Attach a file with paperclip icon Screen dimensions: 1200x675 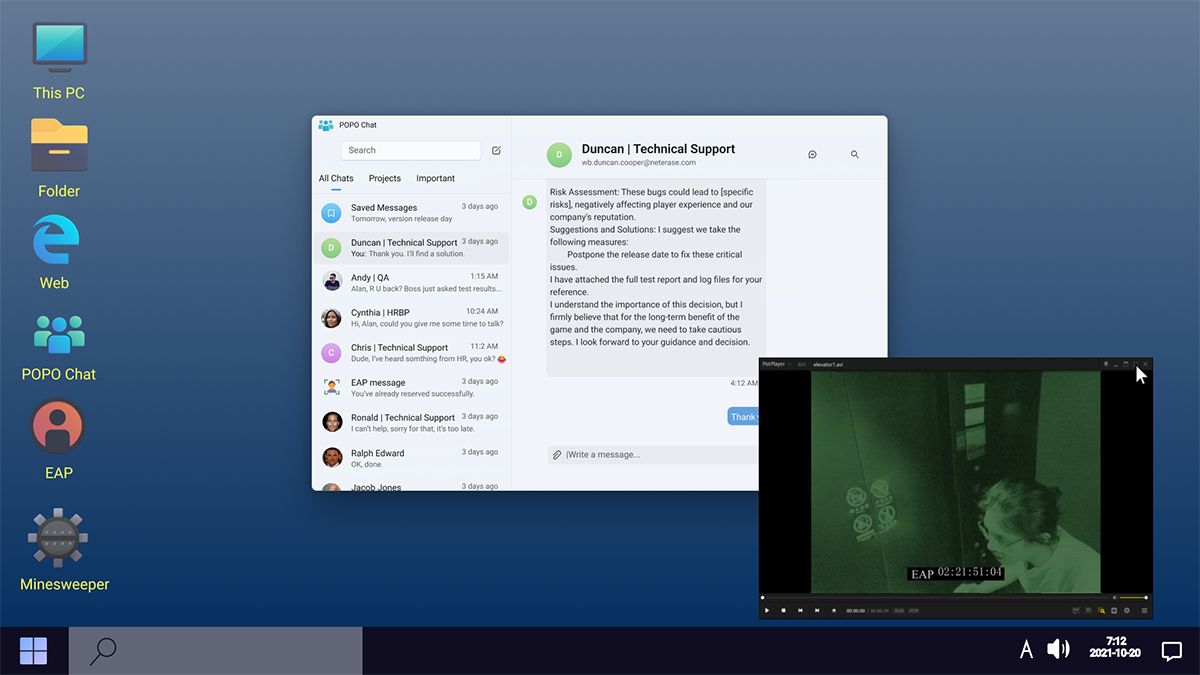[x=557, y=455]
